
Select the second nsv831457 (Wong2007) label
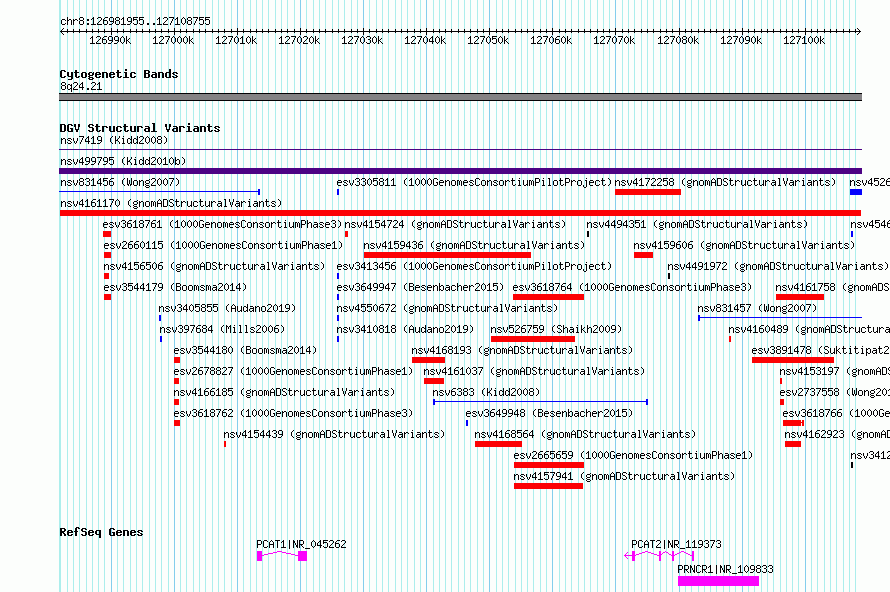[757, 308]
